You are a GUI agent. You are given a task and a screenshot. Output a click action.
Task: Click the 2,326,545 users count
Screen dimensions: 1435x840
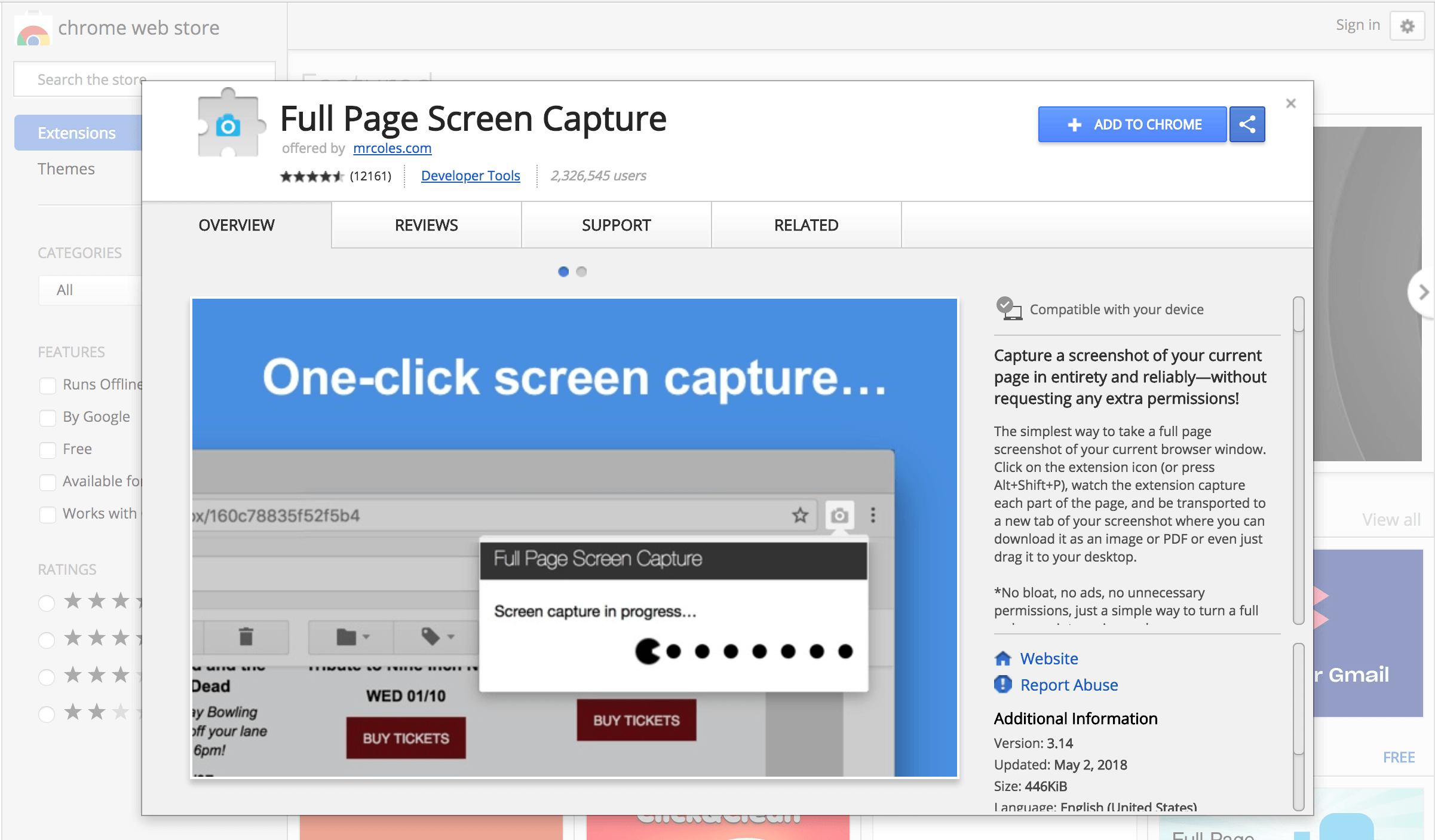[x=598, y=176]
